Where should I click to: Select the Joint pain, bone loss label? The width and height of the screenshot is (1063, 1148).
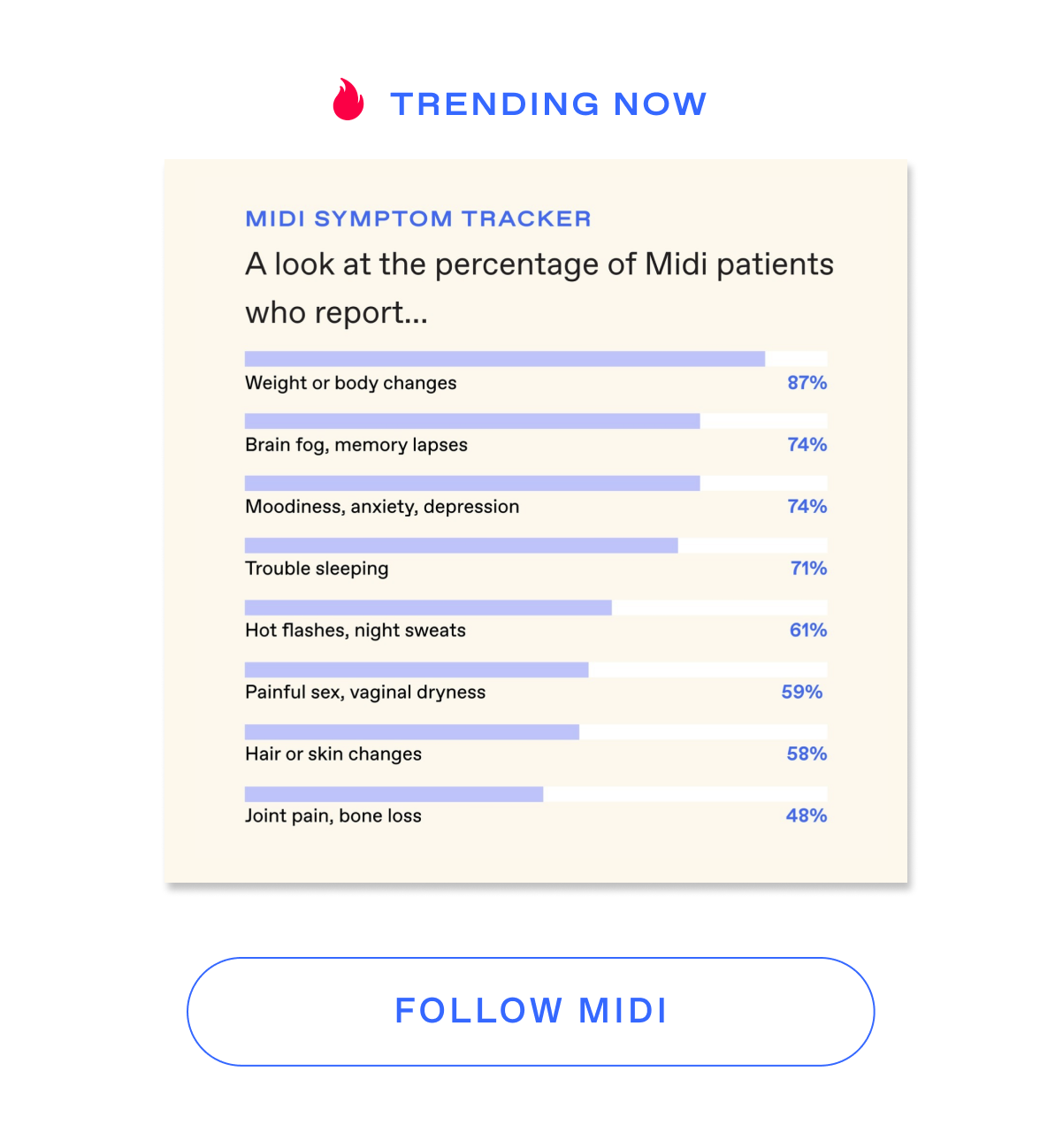[x=333, y=815]
